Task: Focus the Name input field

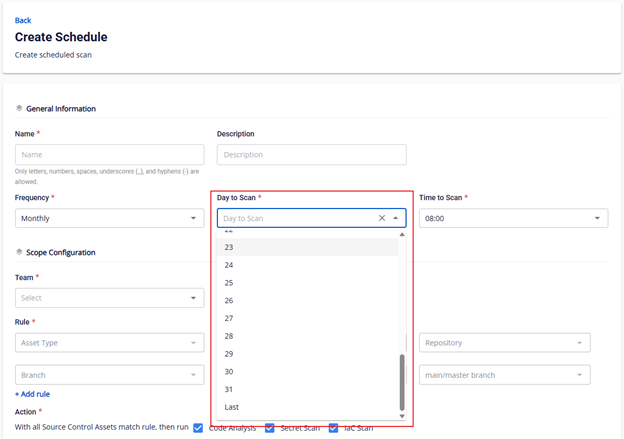Action: click(x=109, y=155)
